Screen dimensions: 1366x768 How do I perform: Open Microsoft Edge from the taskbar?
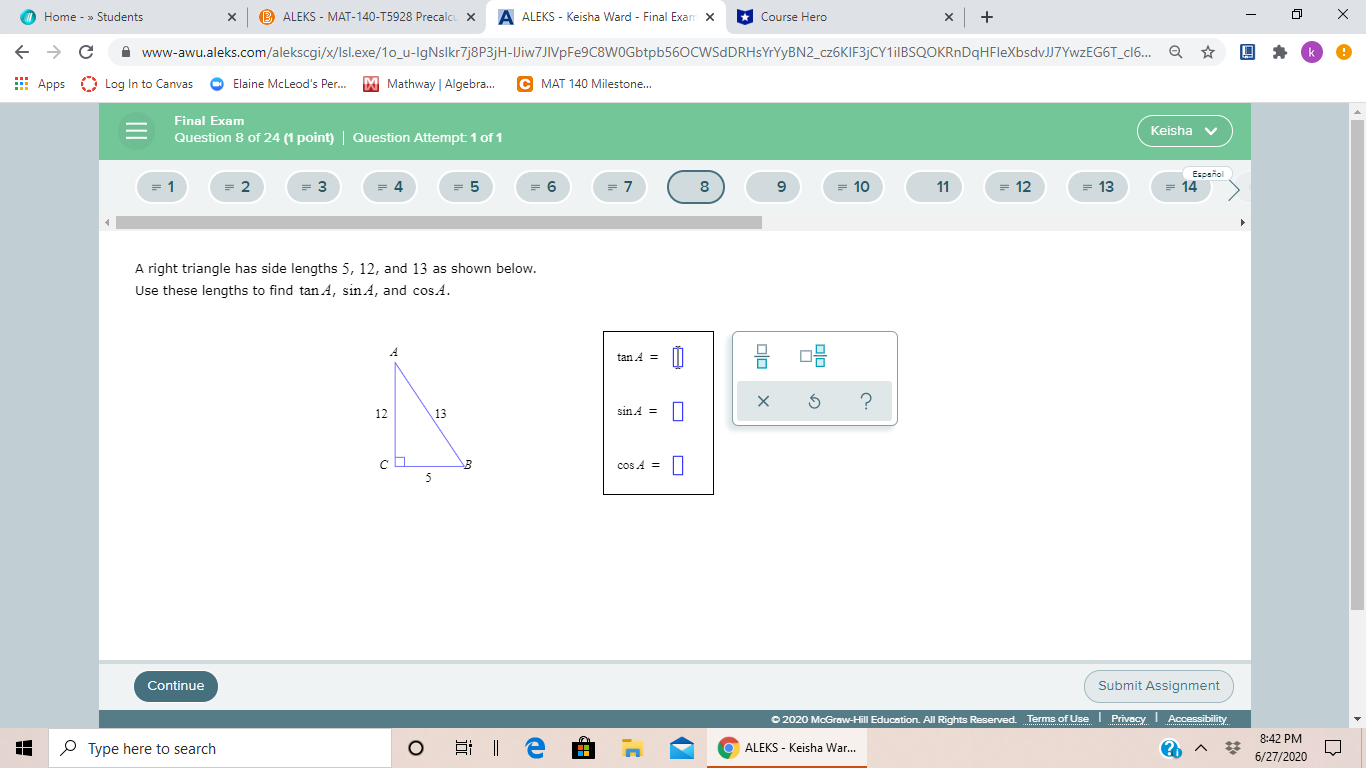pos(534,748)
